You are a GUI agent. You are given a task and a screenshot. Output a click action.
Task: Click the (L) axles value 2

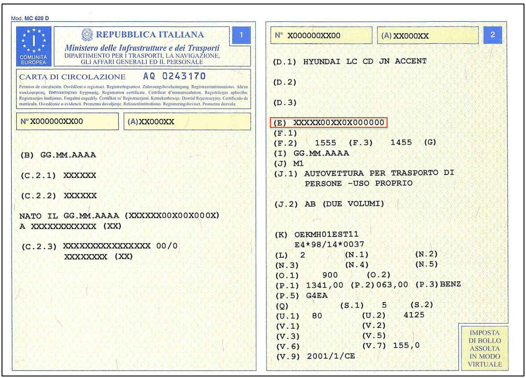tap(303, 255)
